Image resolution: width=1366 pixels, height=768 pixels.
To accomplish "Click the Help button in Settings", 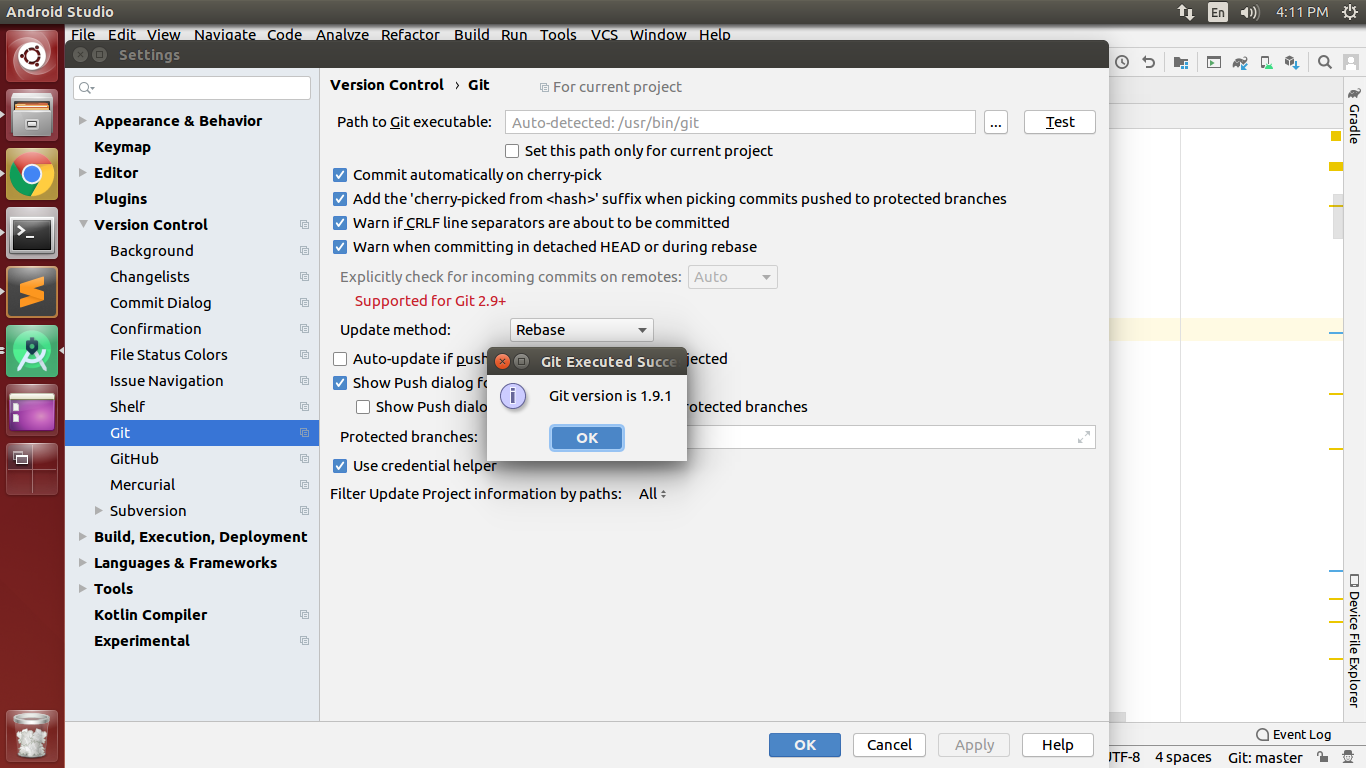I will tap(1057, 745).
